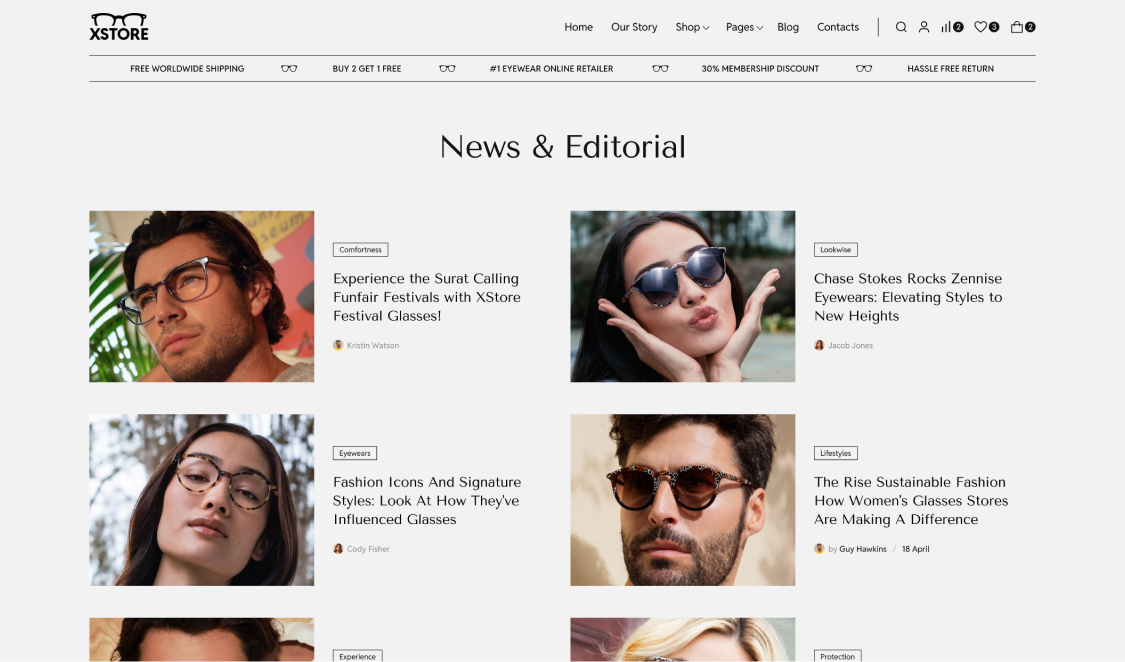Expand the Shop dropdown menu
The image size is (1125, 662).
point(691,27)
